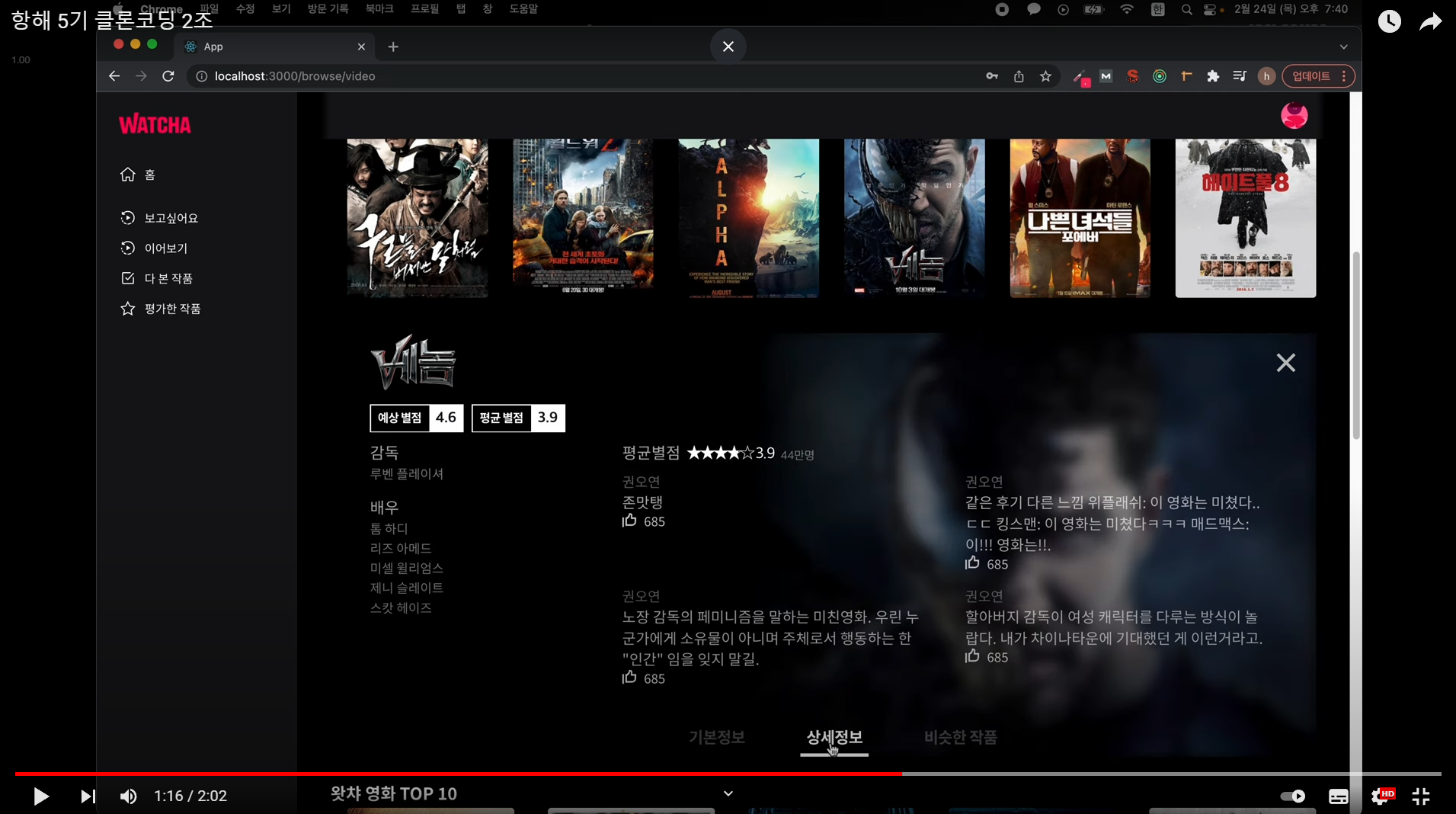Select the 구르믈 버서난 달처럼 poster
This screenshot has width=1456, height=814.
click(x=417, y=218)
